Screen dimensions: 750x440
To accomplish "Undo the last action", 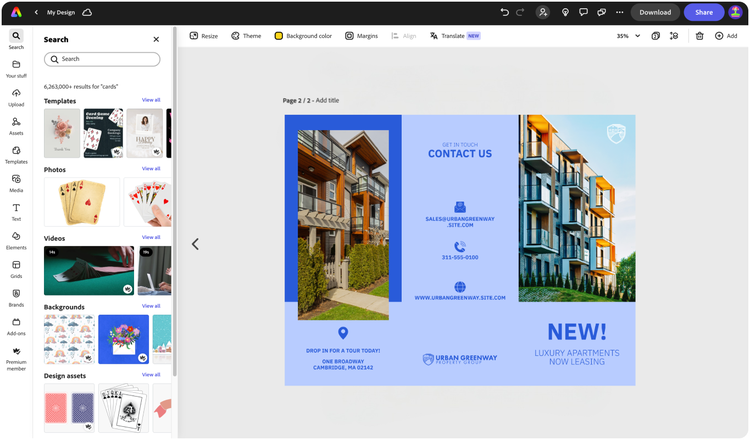I will (x=505, y=12).
